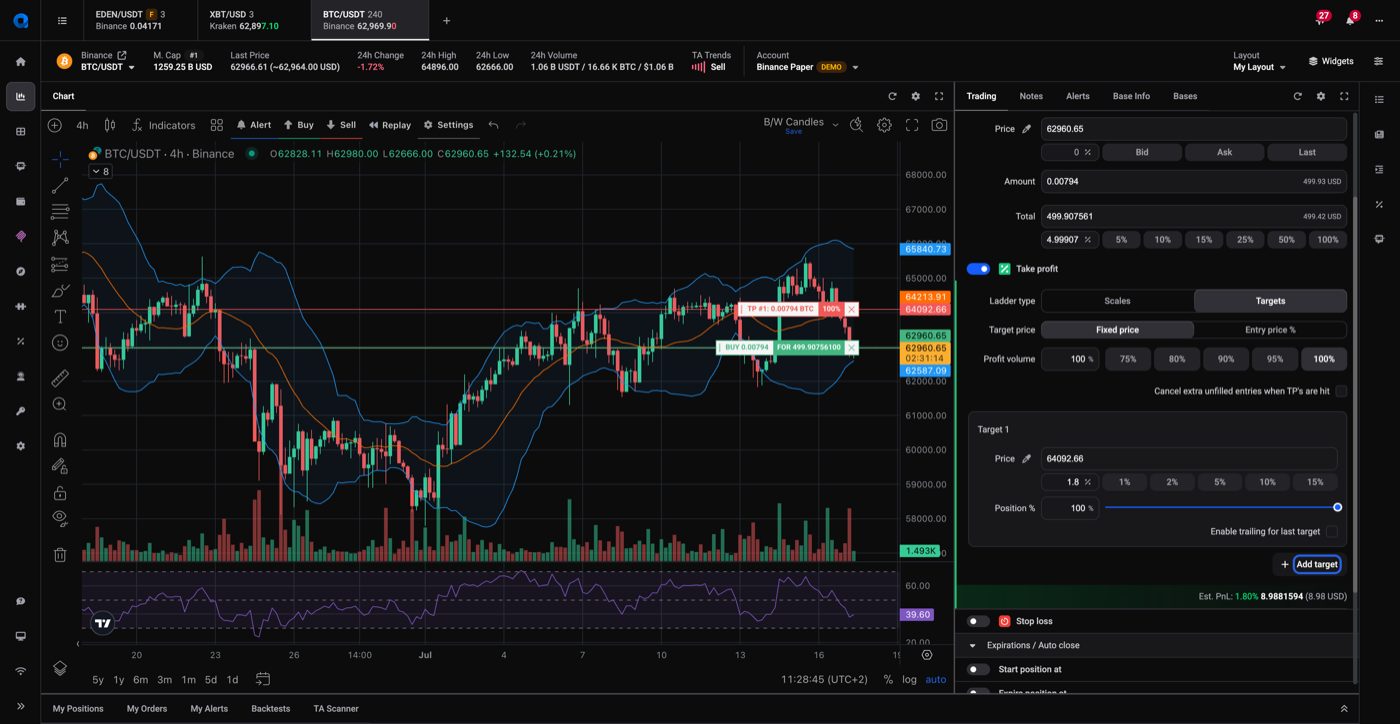Take a chart snapshot with camera icon
This screenshot has height=724, width=1400.
939,125
